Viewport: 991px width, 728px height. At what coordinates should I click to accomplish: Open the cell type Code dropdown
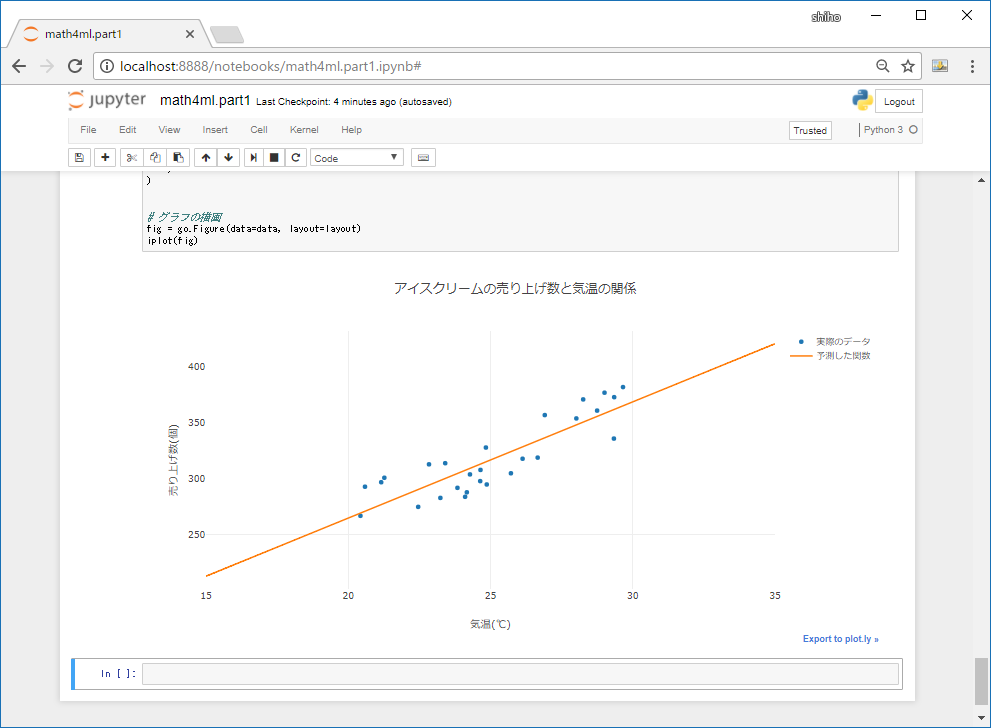pos(356,157)
